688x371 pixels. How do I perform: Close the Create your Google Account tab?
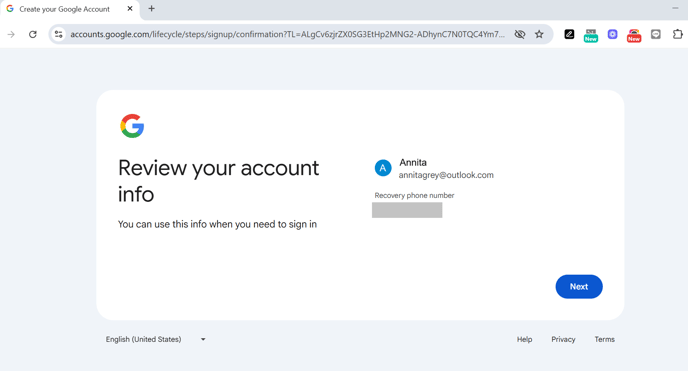(130, 9)
